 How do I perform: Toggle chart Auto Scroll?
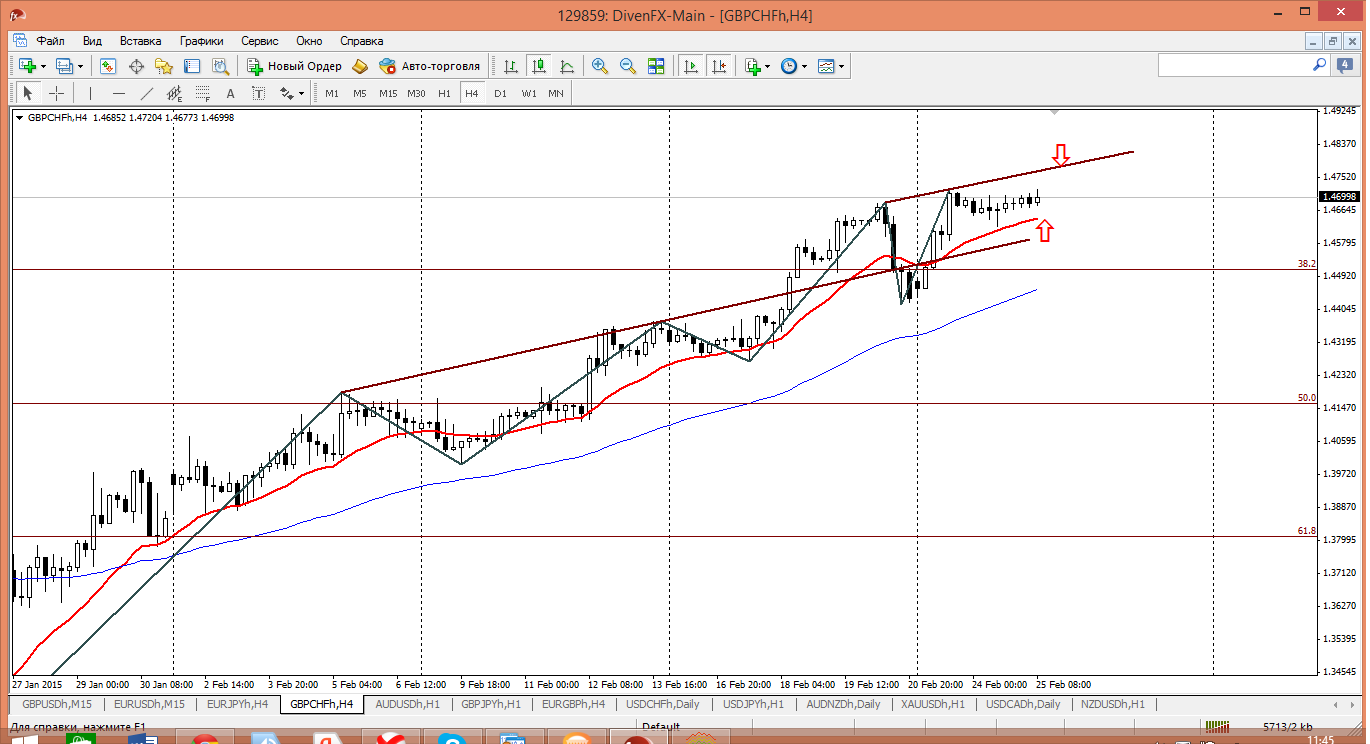[691, 66]
